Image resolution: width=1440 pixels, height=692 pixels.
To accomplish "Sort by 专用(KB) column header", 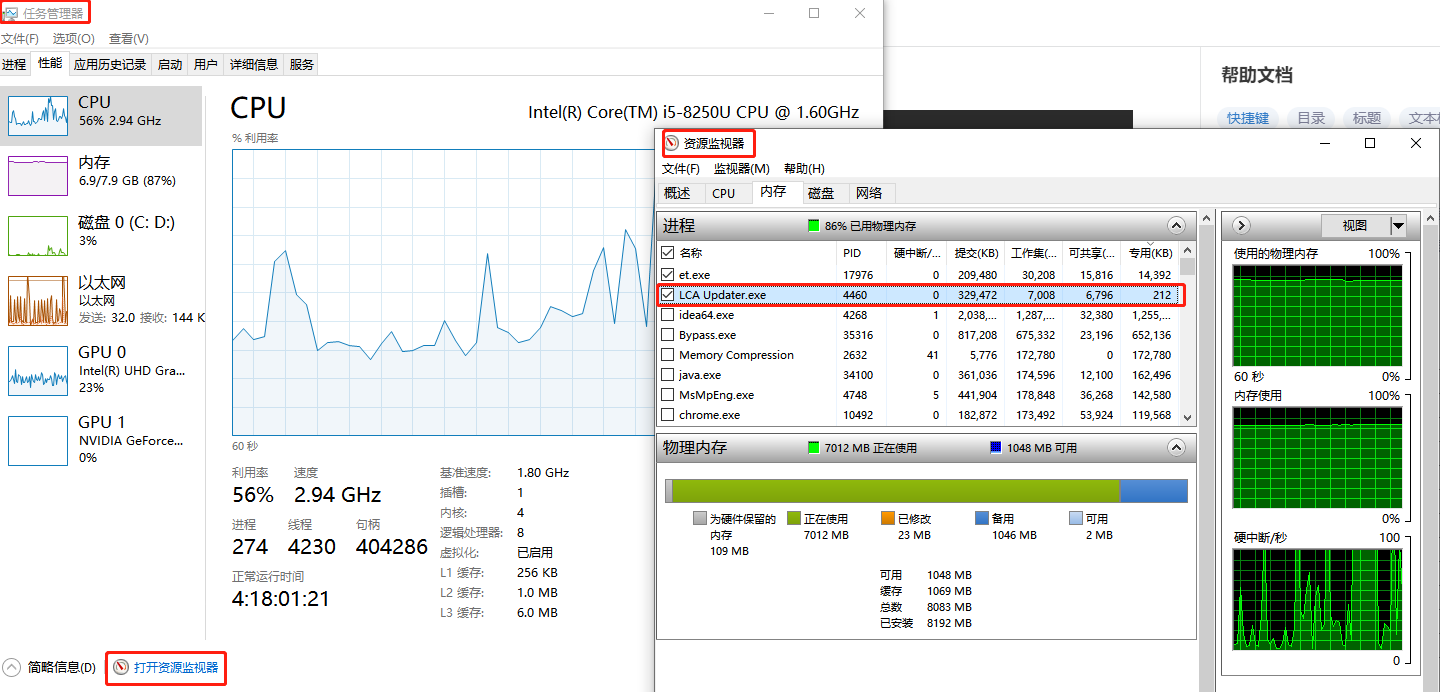I will tap(1148, 254).
